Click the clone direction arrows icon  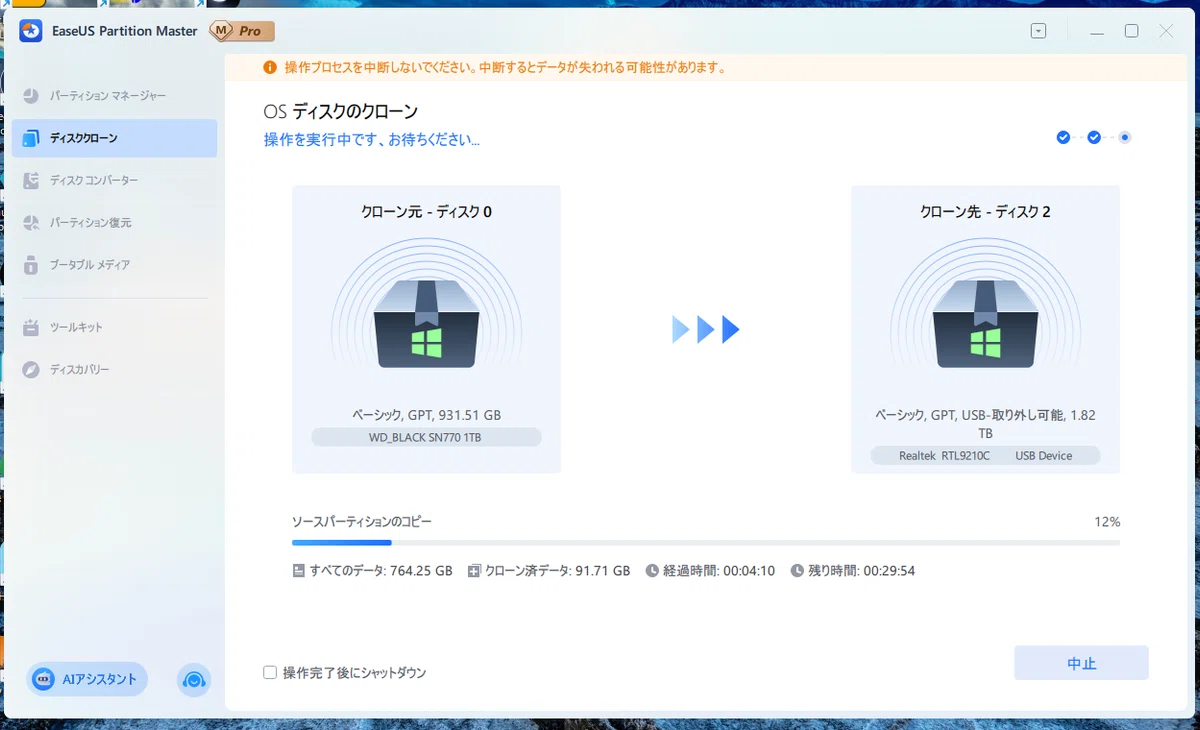point(706,329)
